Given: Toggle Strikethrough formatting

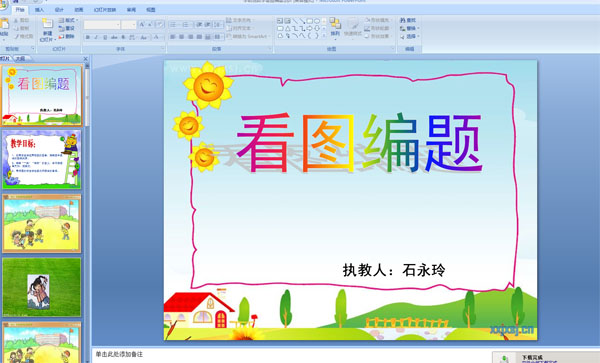Looking at the screenshot, I should [114, 37].
